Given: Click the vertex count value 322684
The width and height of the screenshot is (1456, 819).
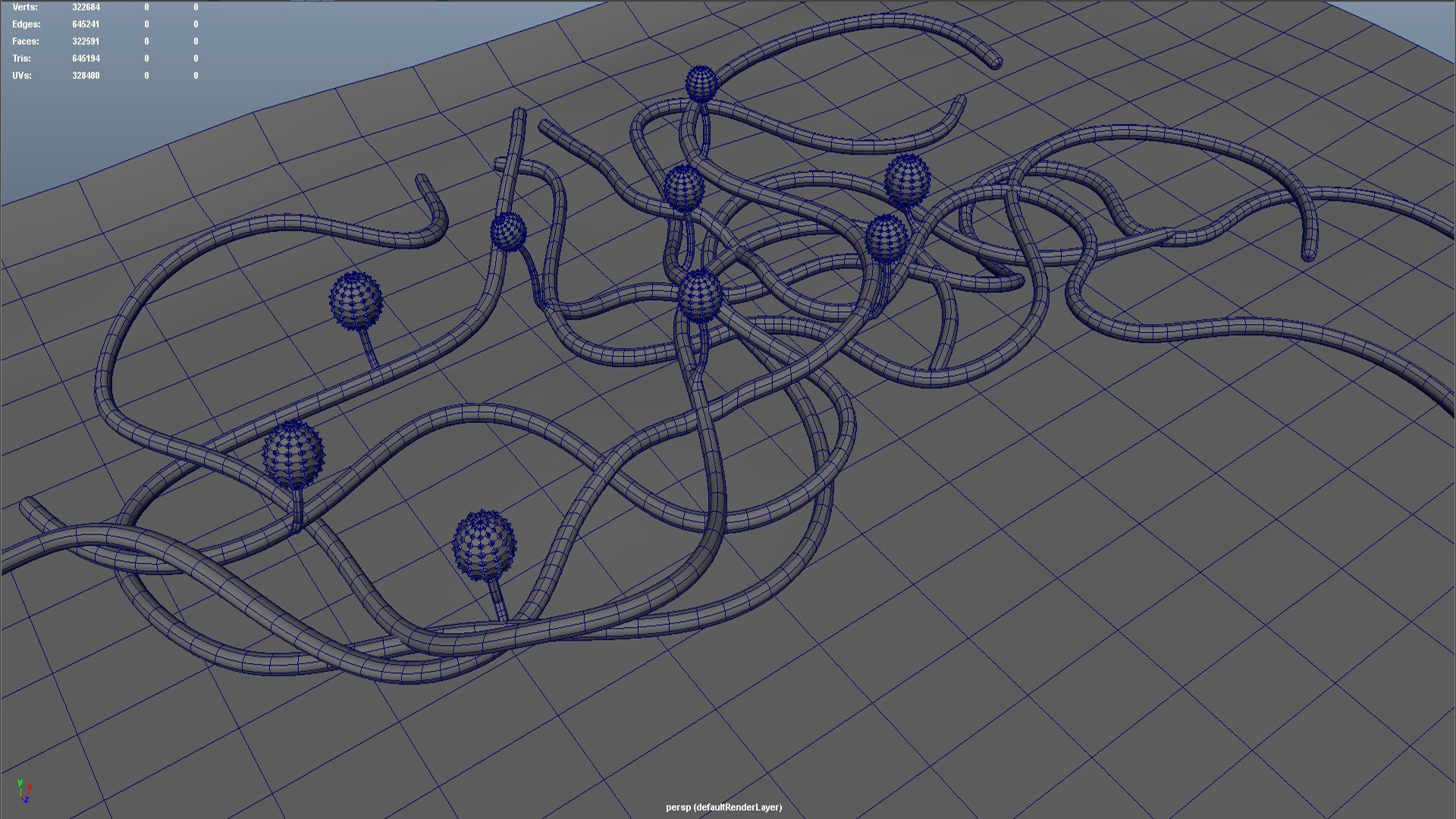Looking at the screenshot, I should click(86, 7).
